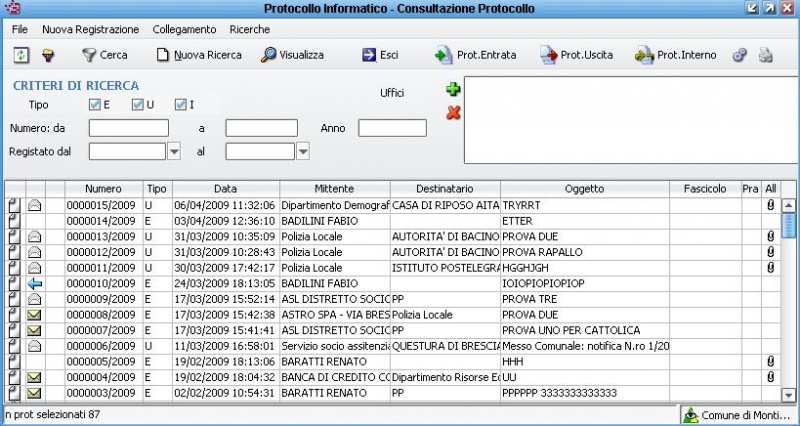The image size is (800, 426).
Task: Open the Nuova Registrazione menu
Action: point(91,29)
